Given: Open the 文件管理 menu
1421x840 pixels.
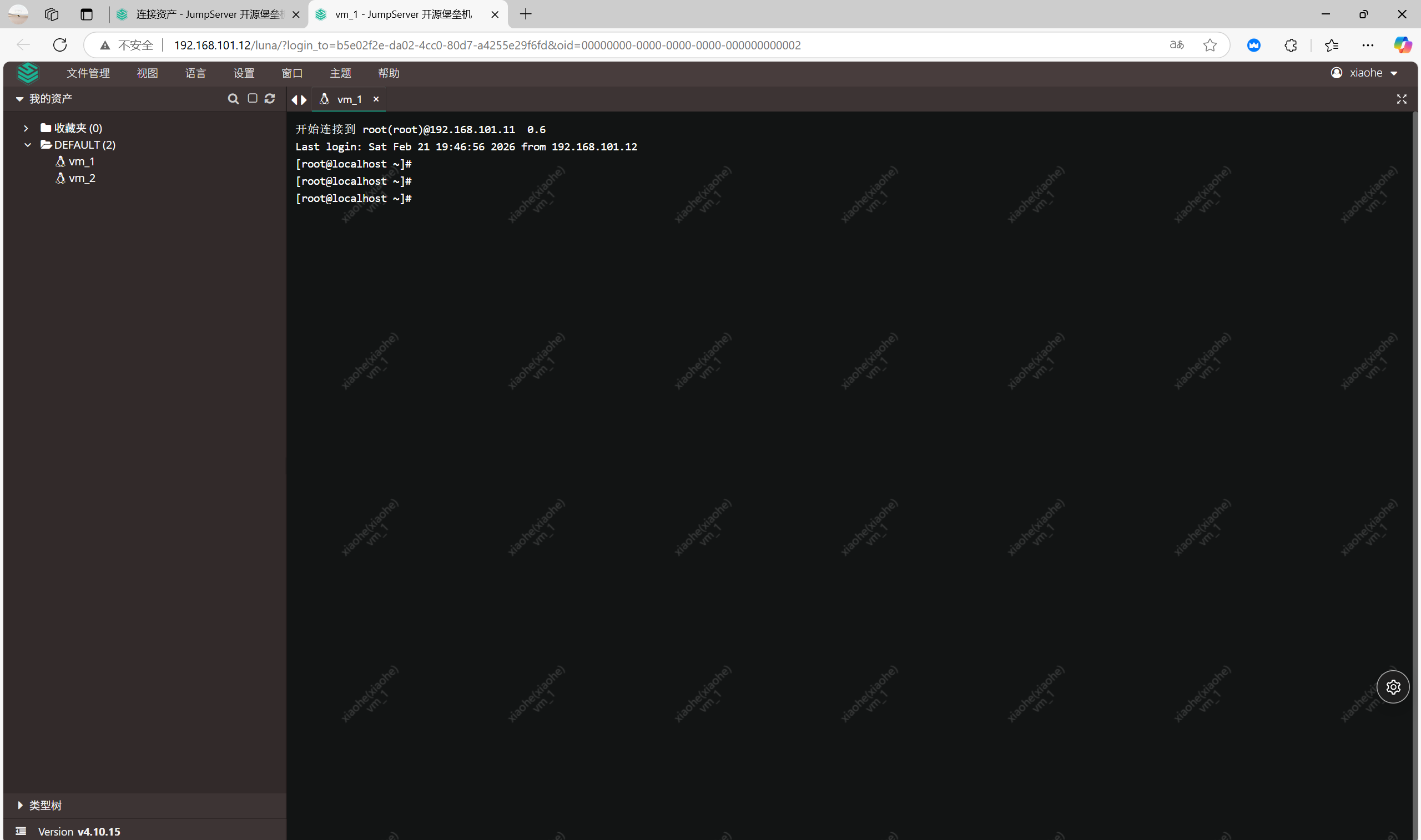Looking at the screenshot, I should [x=88, y=73].
